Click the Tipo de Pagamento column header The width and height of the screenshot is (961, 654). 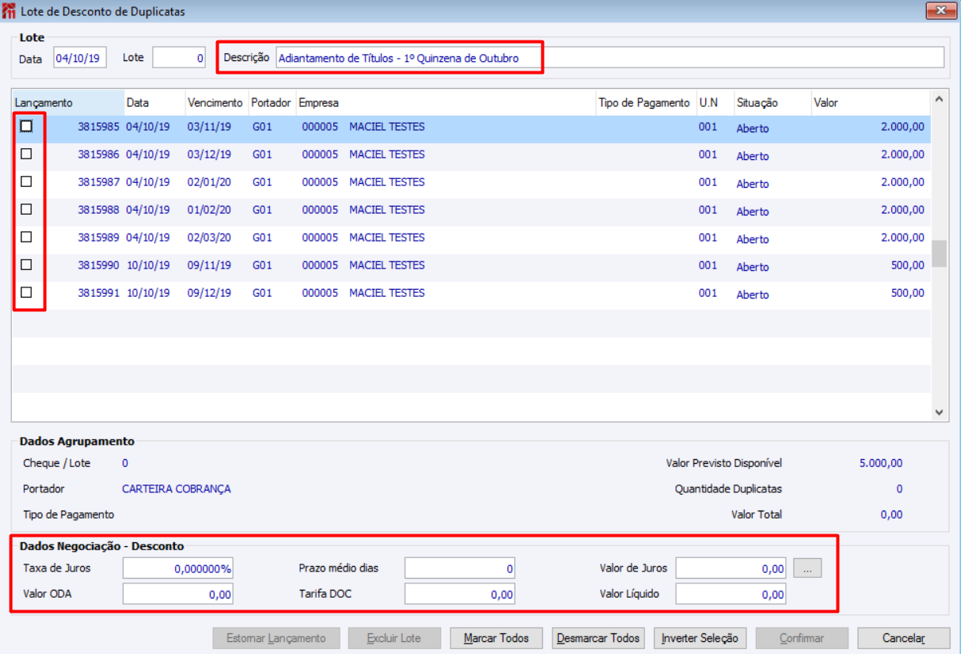click(645, 102)
